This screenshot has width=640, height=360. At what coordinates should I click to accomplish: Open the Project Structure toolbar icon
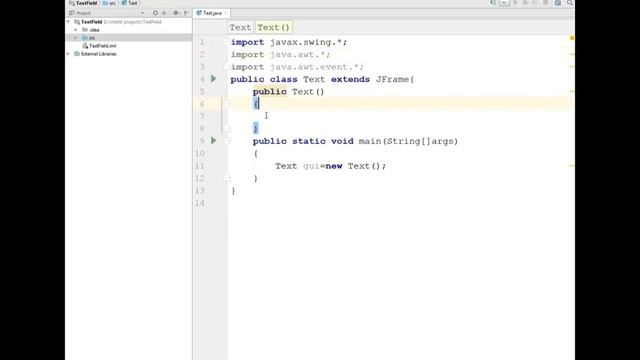pos(558,3)
